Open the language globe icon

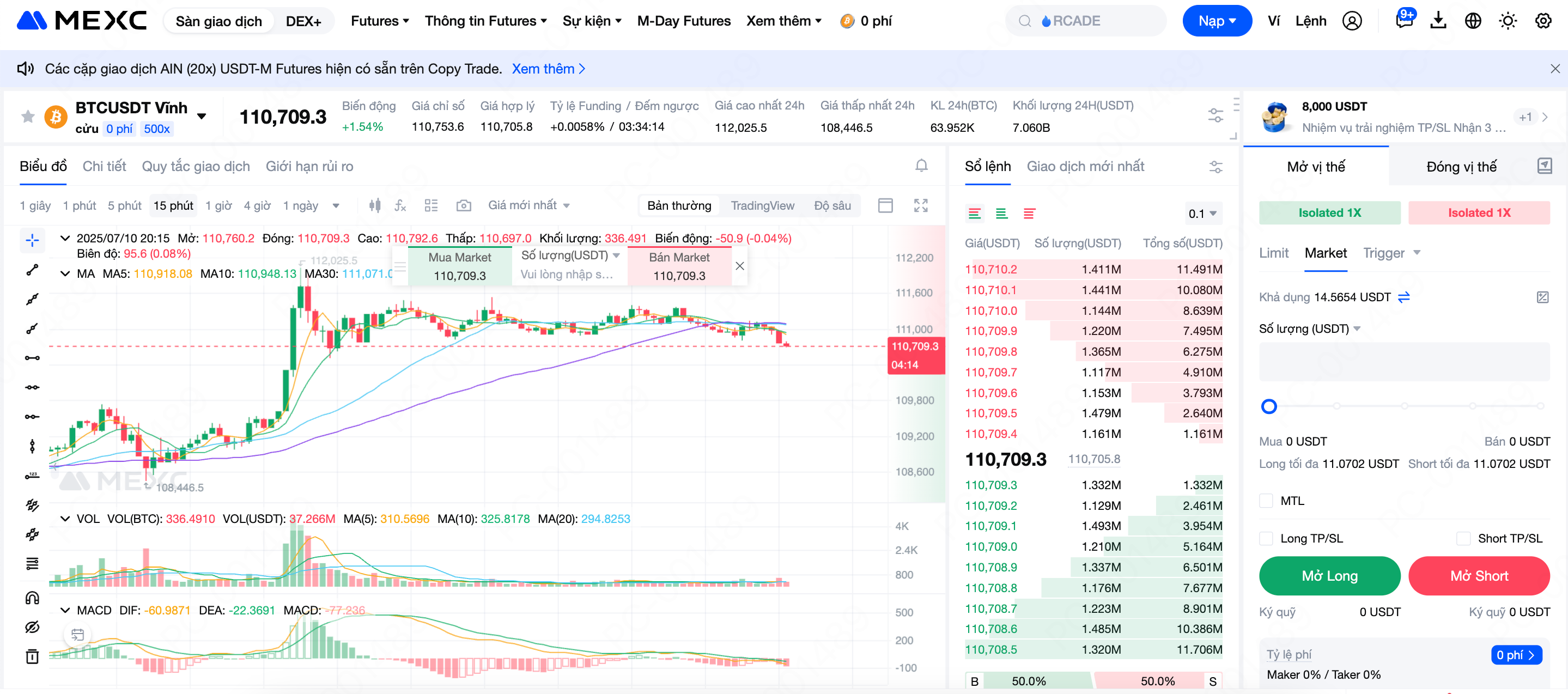point(1473,21)
